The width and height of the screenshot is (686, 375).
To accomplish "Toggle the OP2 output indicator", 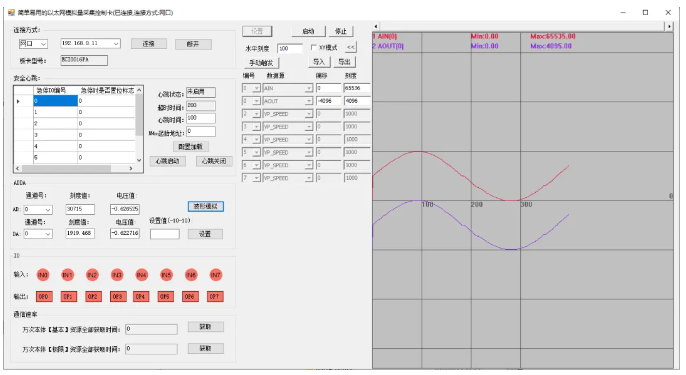I will [x=93, y=297].
